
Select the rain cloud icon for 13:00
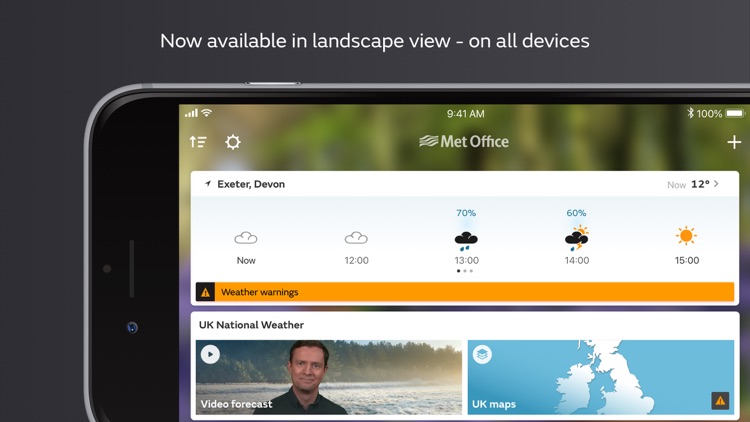(466, 241)
